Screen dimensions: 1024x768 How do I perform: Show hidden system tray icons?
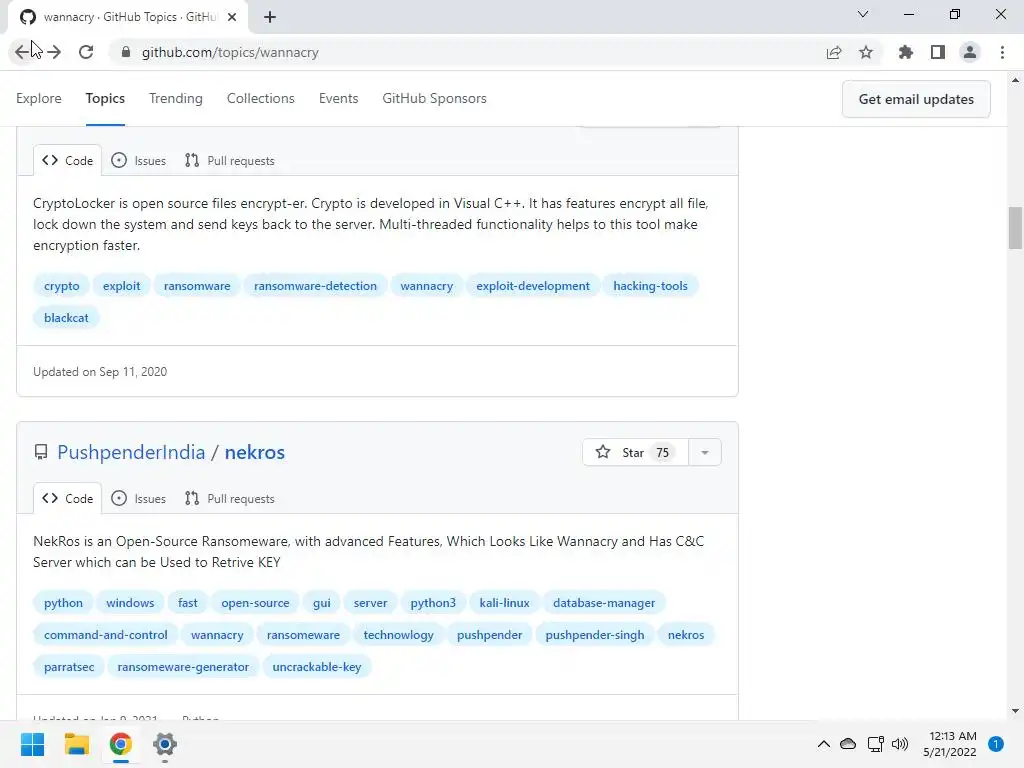point(824,744)
